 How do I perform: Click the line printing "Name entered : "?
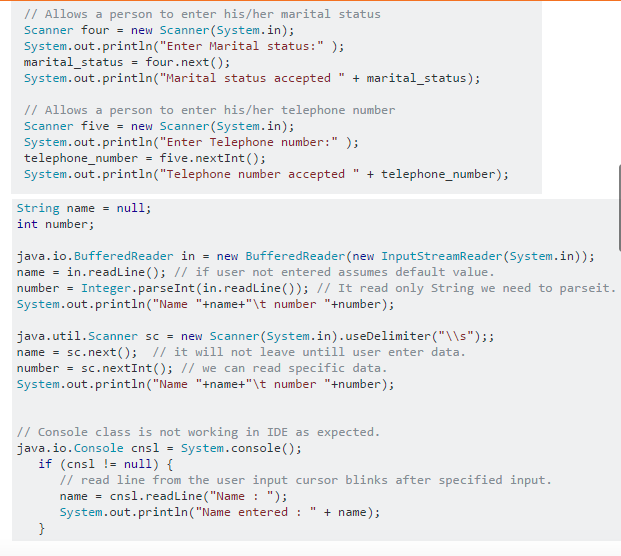(x=220, y=512)
